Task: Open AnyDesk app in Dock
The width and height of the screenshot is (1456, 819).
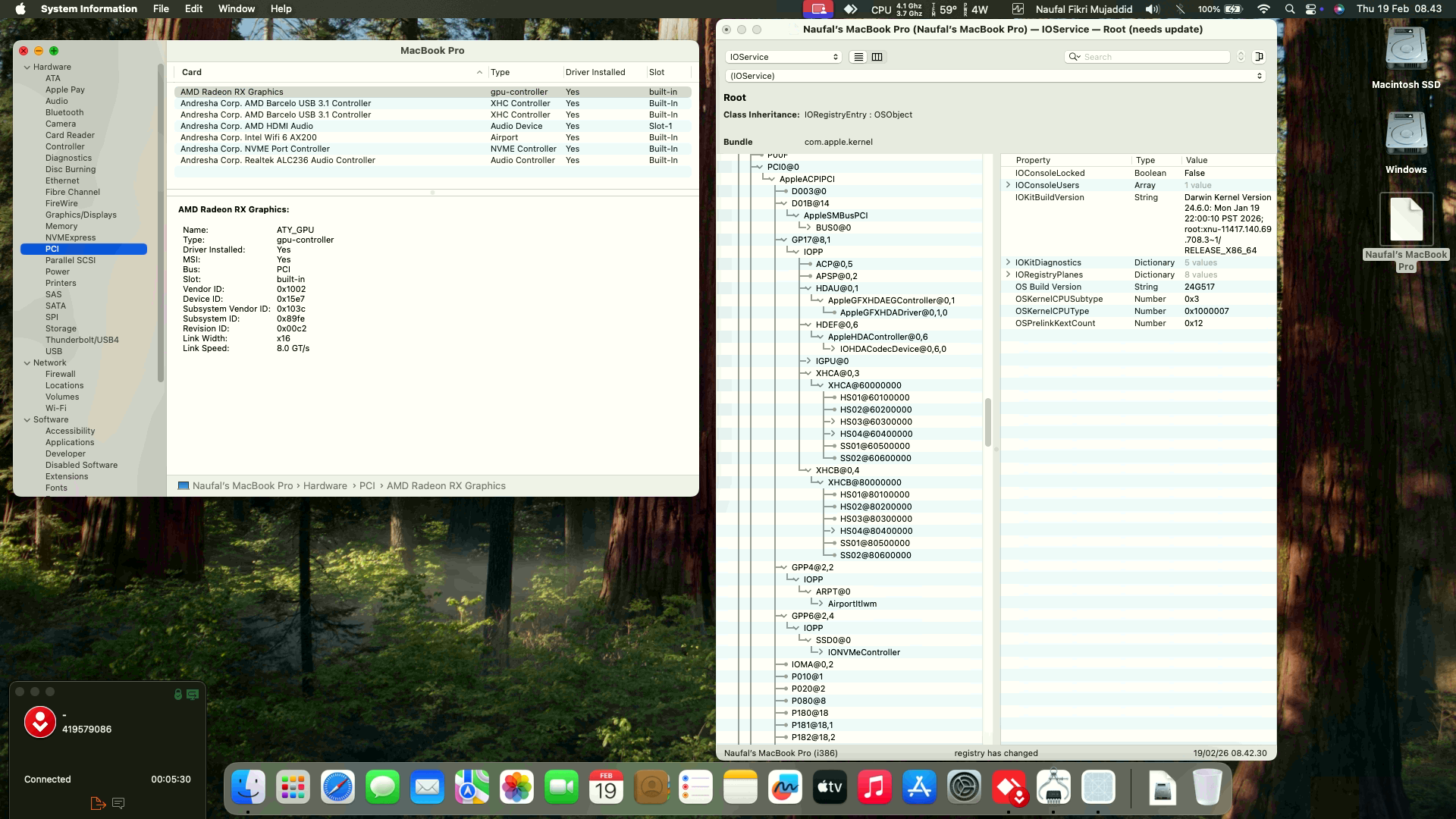Action: click(x=1009, y=788)
